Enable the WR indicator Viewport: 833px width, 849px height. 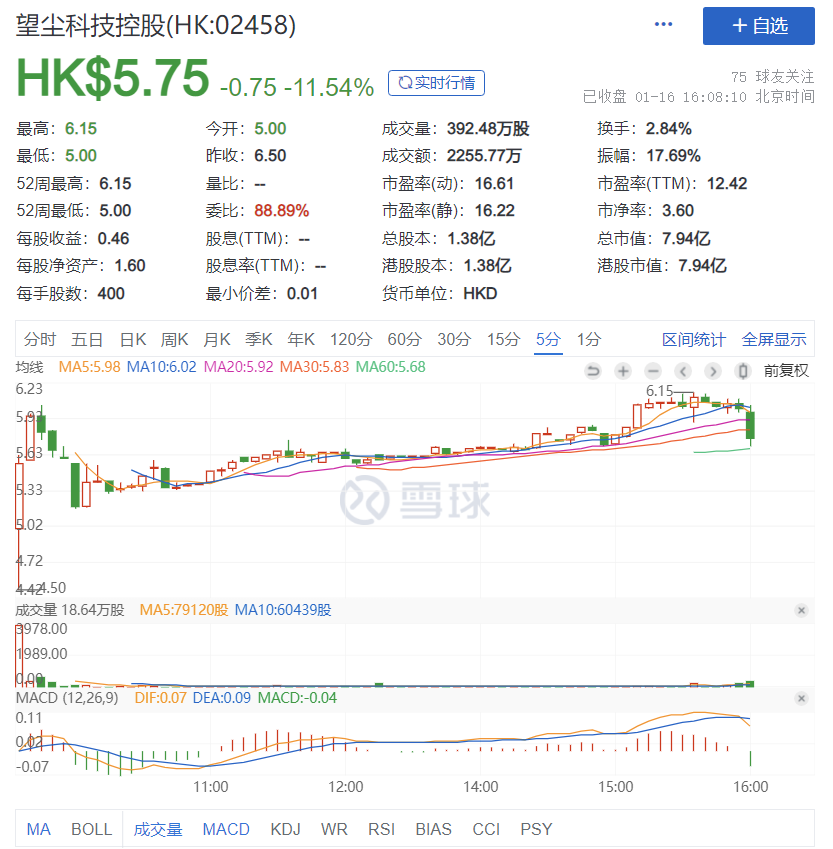tap(334, 829)
